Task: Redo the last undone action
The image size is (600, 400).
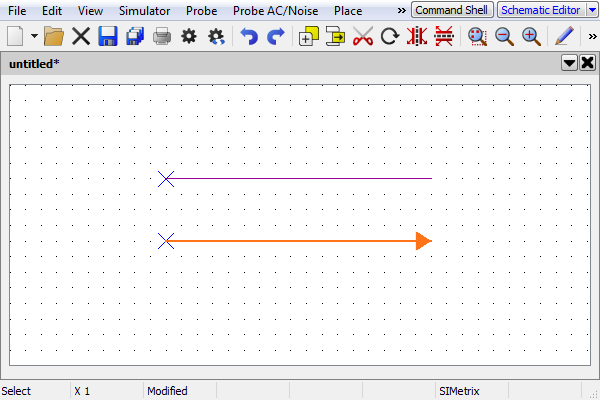Action: click(x=276, y=37)
